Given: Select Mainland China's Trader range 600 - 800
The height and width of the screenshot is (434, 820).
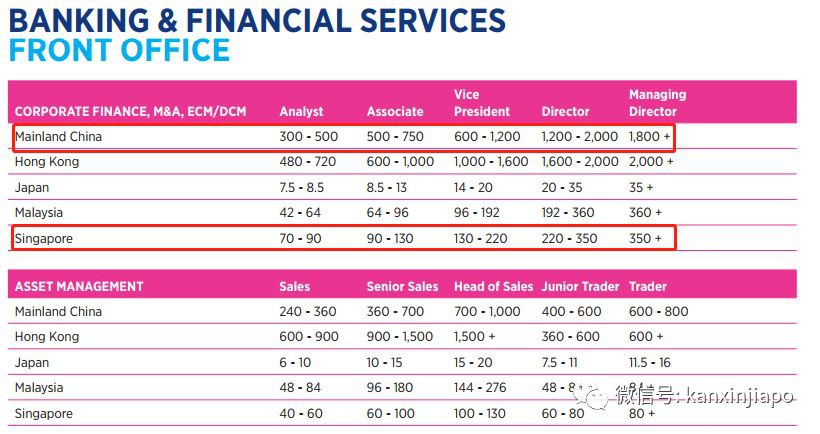Looking at the screenshot, I should tap(658, 311).
